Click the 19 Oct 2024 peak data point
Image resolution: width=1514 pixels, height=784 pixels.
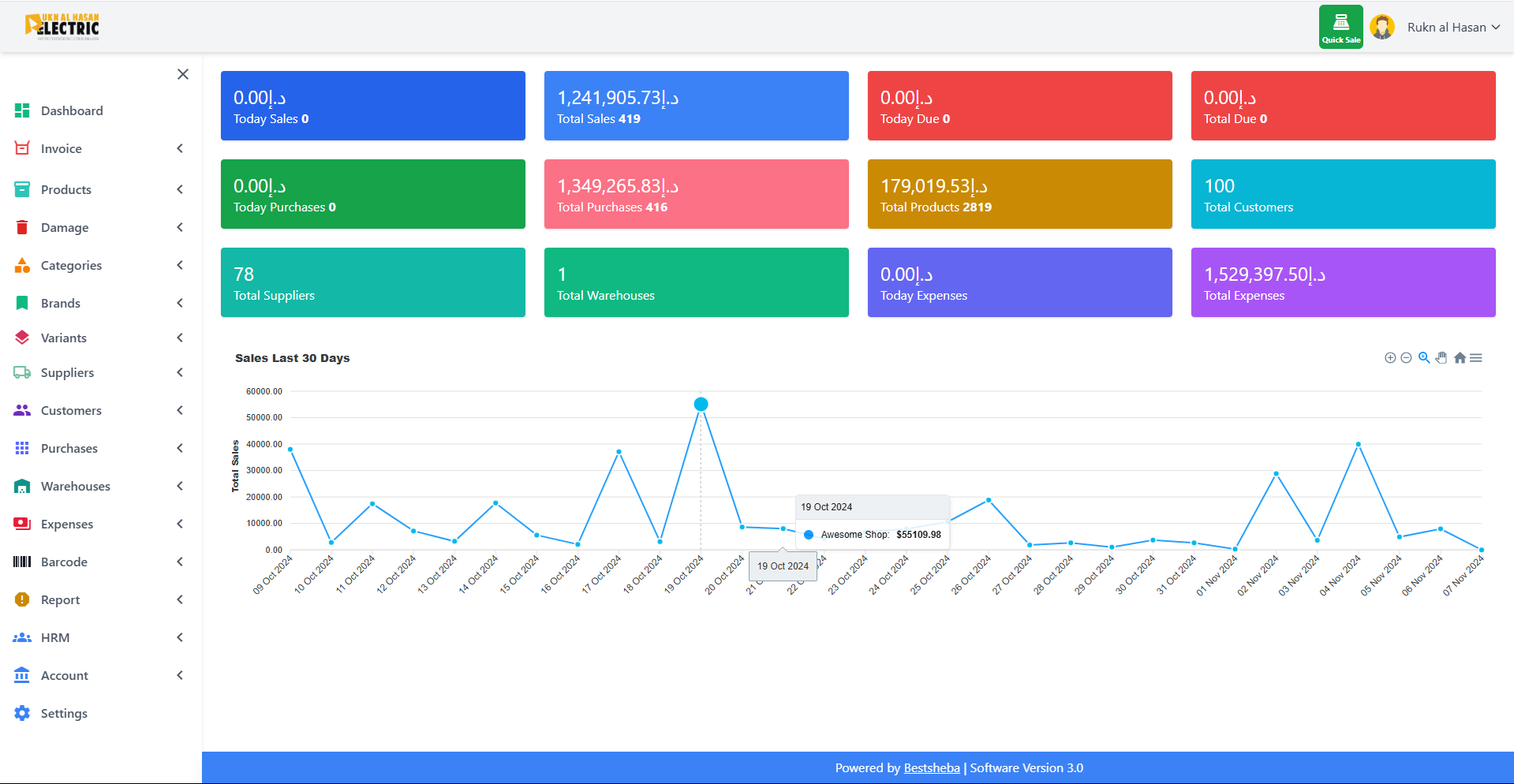[x=701, y=405]
